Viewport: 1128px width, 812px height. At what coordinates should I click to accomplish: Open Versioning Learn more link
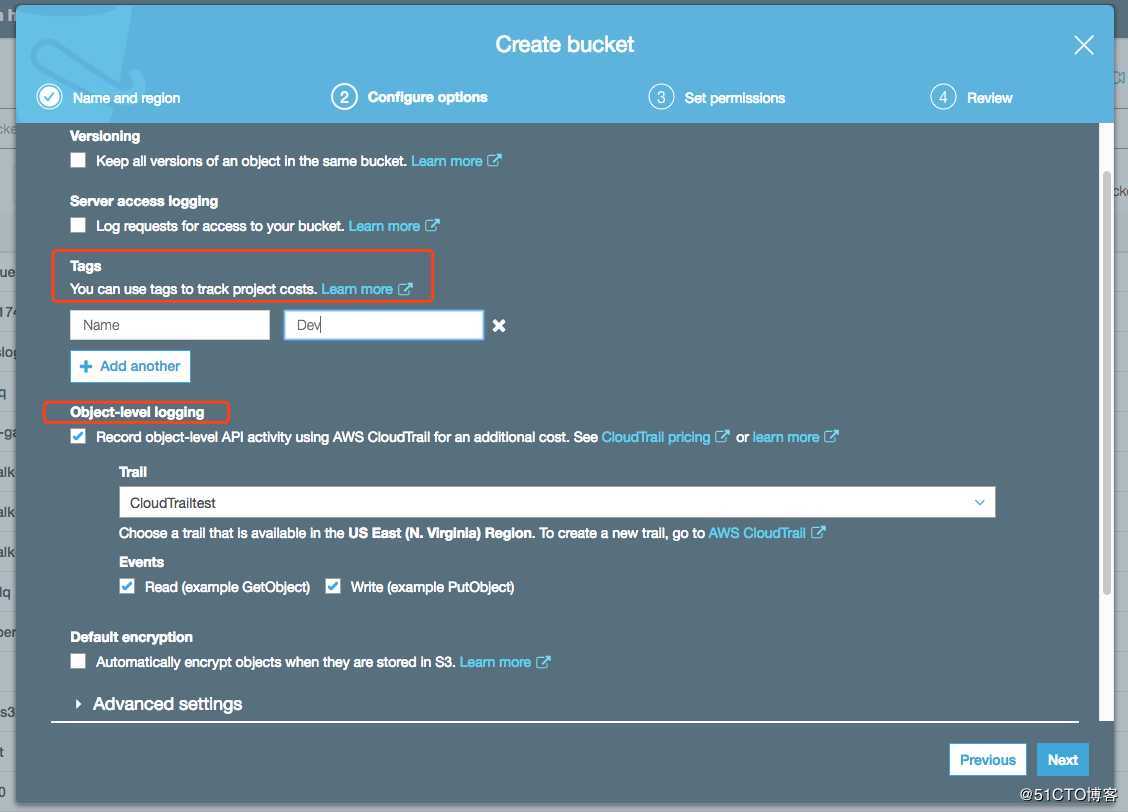[x=447, y=161]
